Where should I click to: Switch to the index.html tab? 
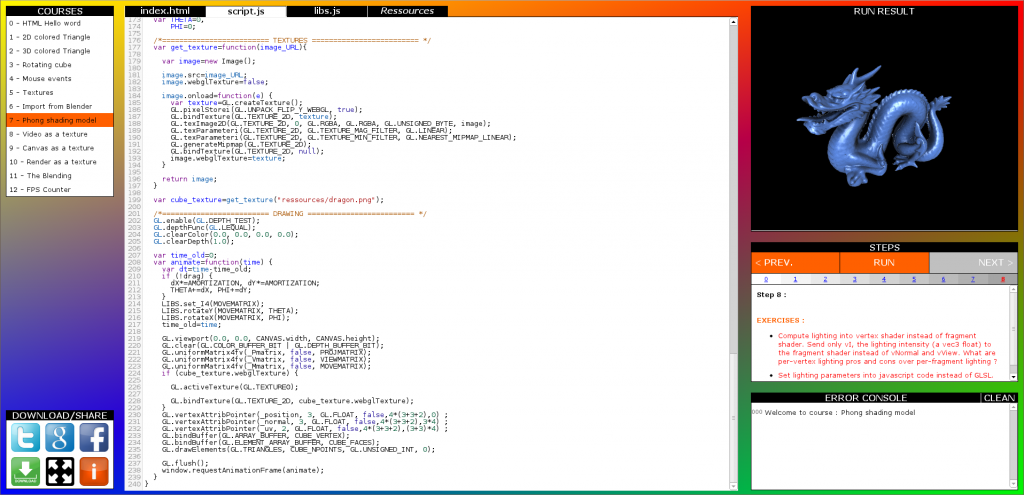[x=165, y=11]
